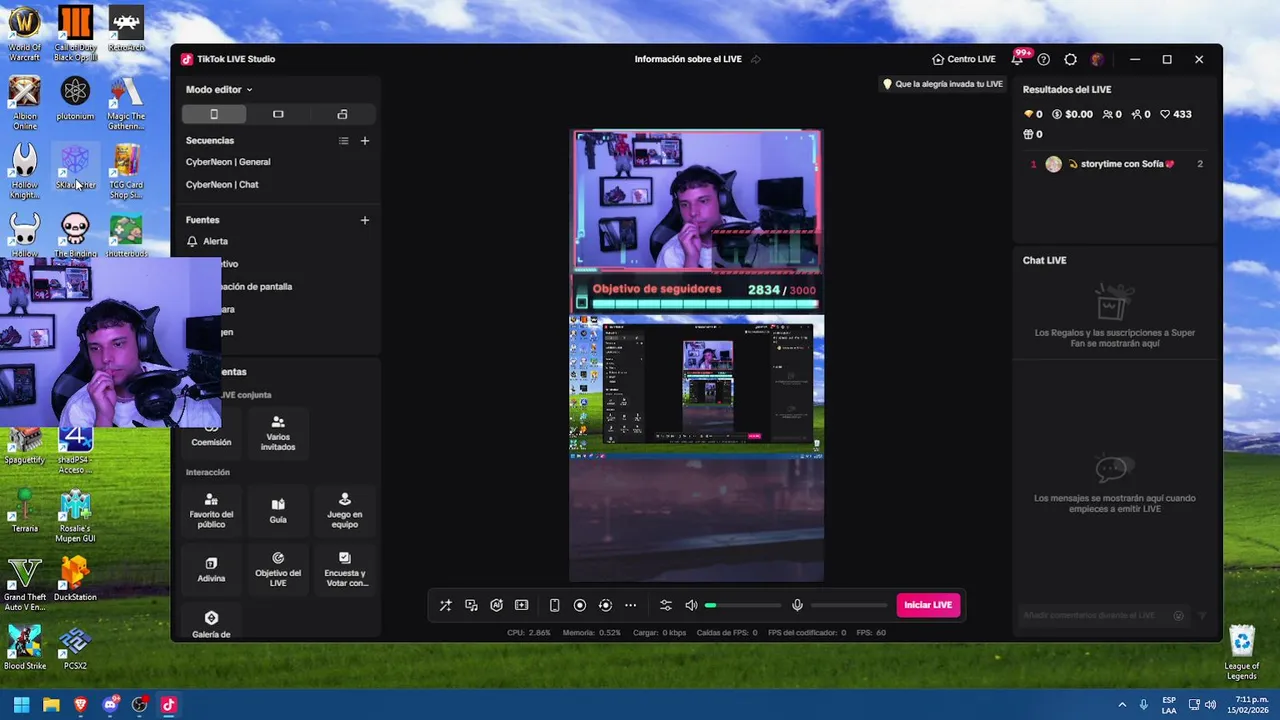Open Objetivo del LIVE
This screenshot has height=720, width=1280.
tap(278, 570)
